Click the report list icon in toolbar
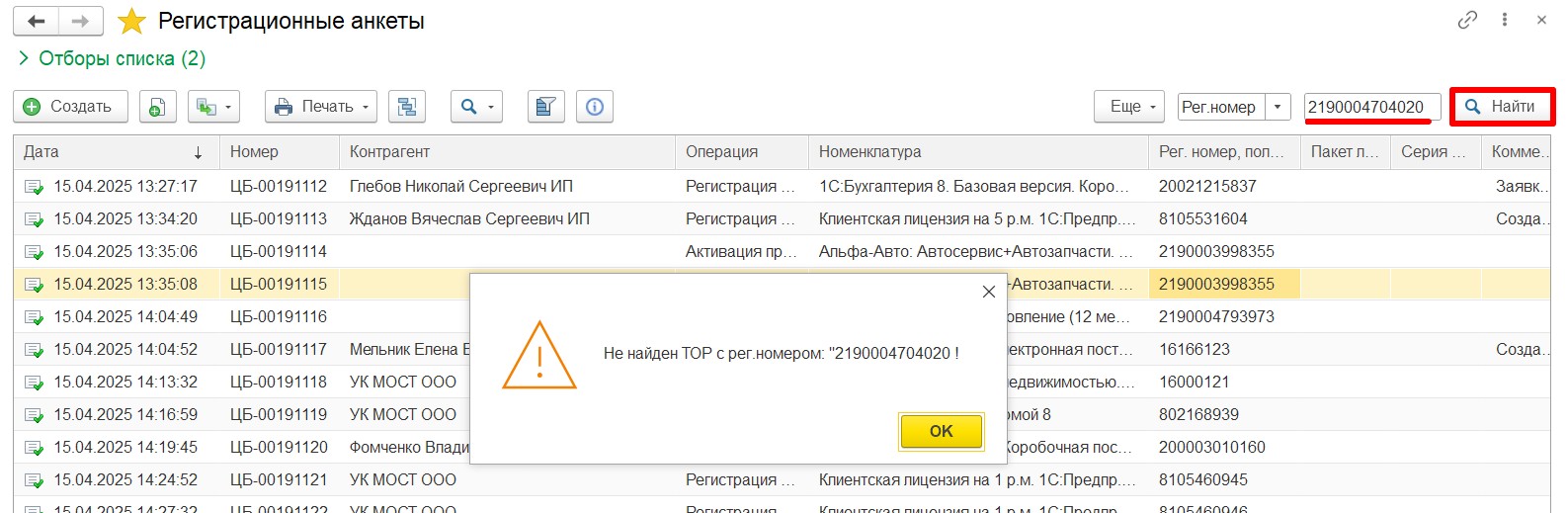The width and height of the screenshot is (1568, 513). click(545, 107)
